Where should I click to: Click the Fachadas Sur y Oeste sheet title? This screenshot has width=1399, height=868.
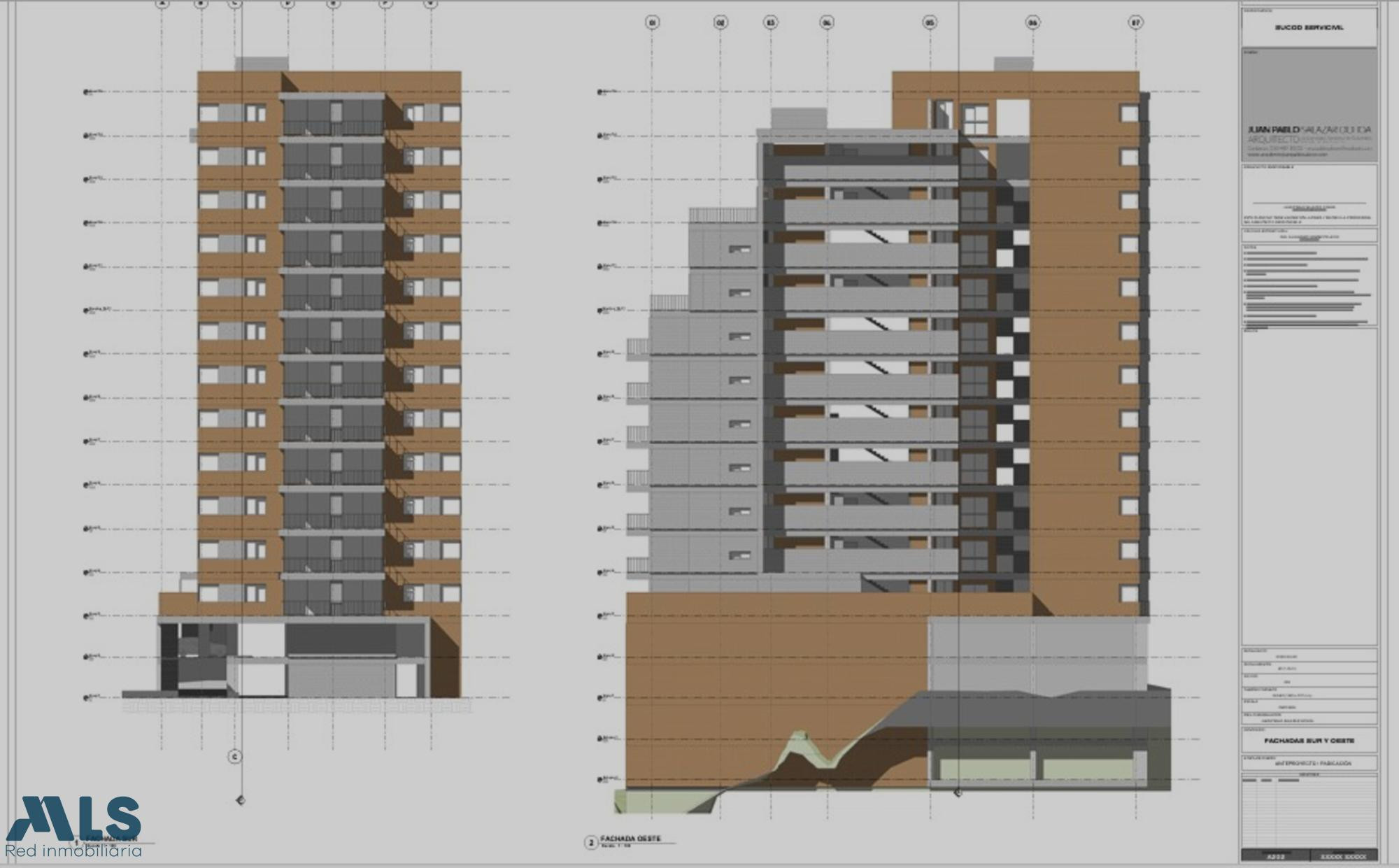[1309, 740]
